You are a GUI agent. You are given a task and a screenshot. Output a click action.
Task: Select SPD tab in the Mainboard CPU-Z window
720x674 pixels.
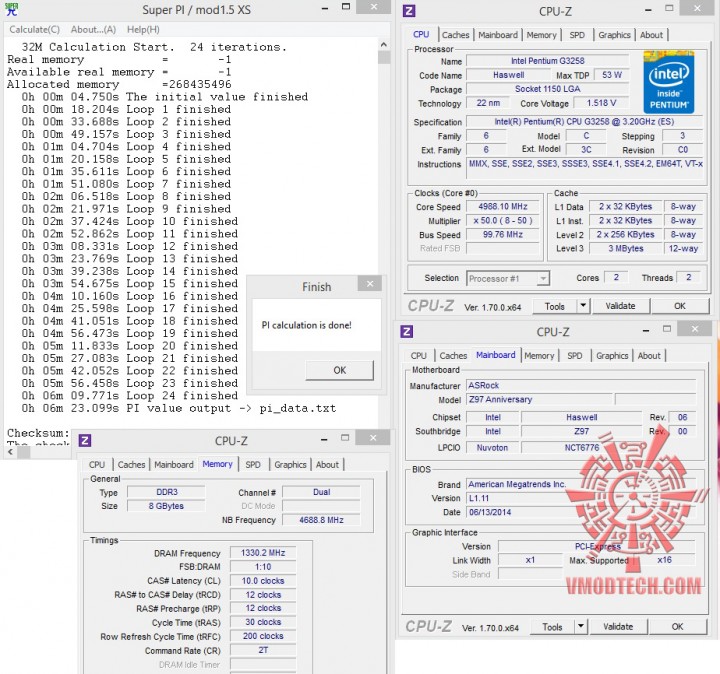point(574,356)
